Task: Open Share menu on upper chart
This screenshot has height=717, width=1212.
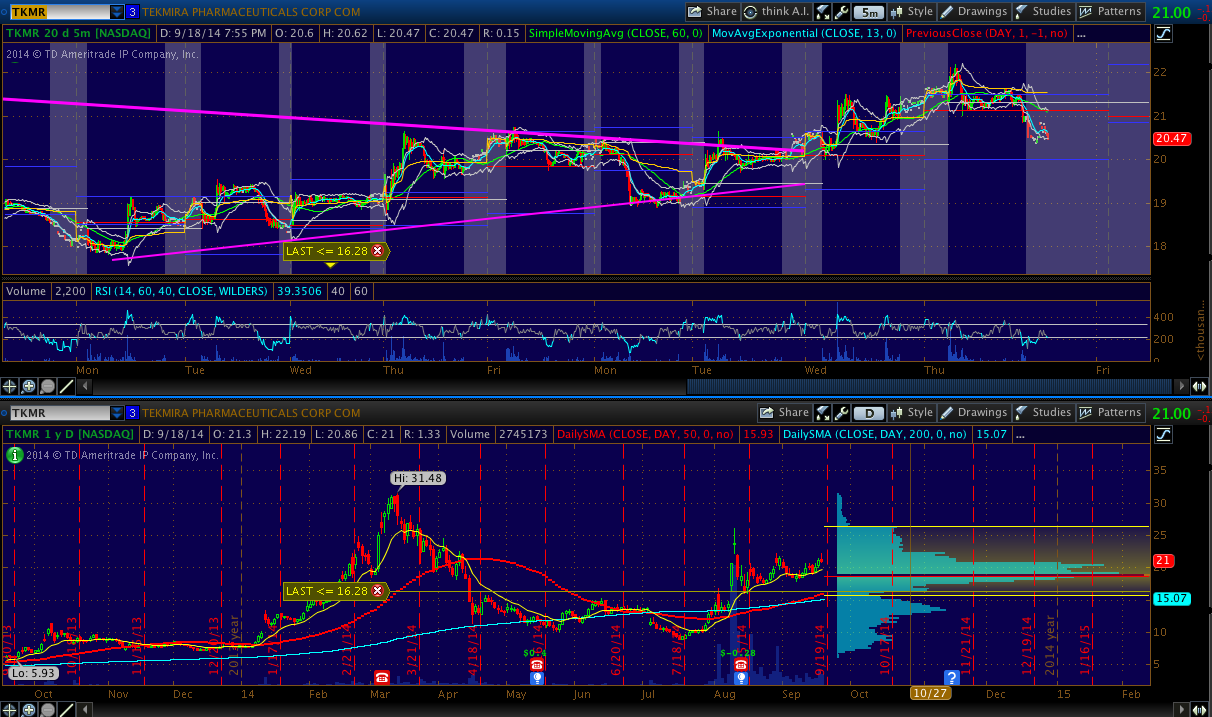Action: point(712,12)
